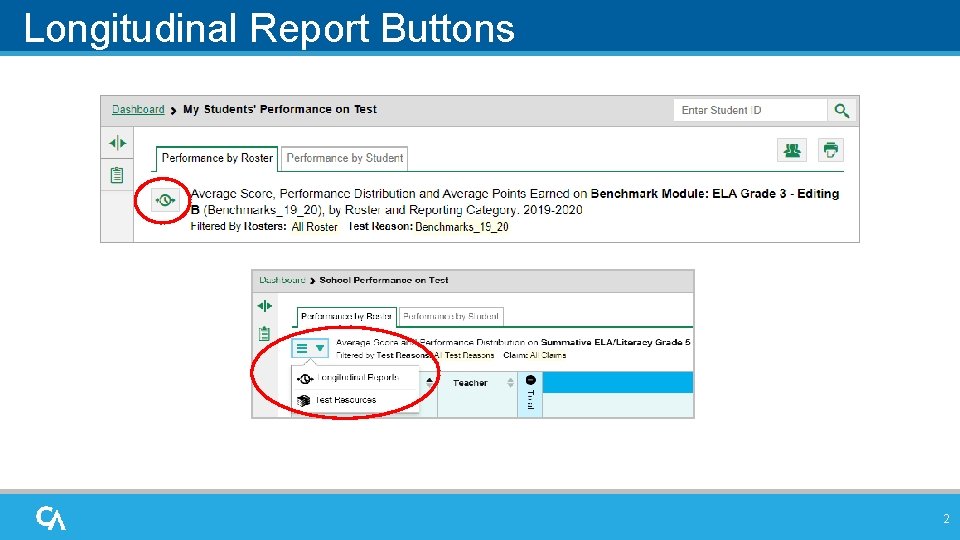
Task: Click the Longitudinal Report clock icon button
Action: [165, 200]
